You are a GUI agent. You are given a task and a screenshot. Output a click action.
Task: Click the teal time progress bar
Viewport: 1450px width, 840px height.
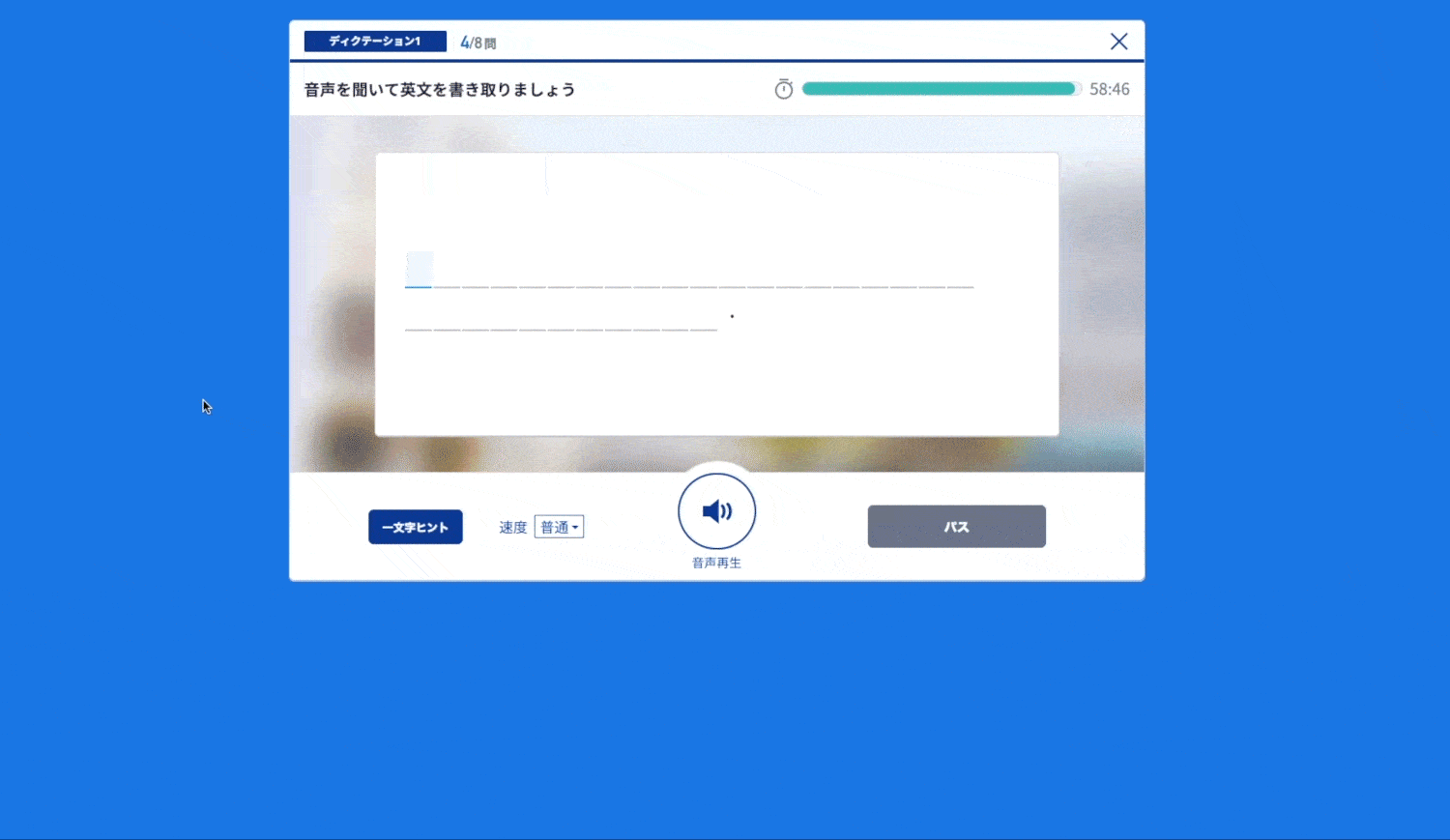click(x=938, y=89)
